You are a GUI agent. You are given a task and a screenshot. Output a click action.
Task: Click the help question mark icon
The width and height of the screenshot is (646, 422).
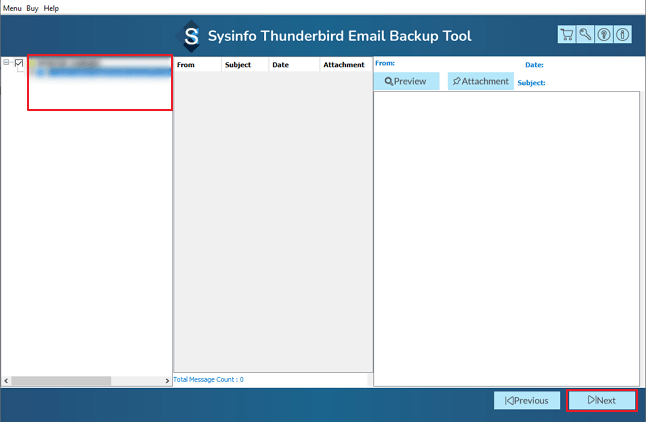604,35
